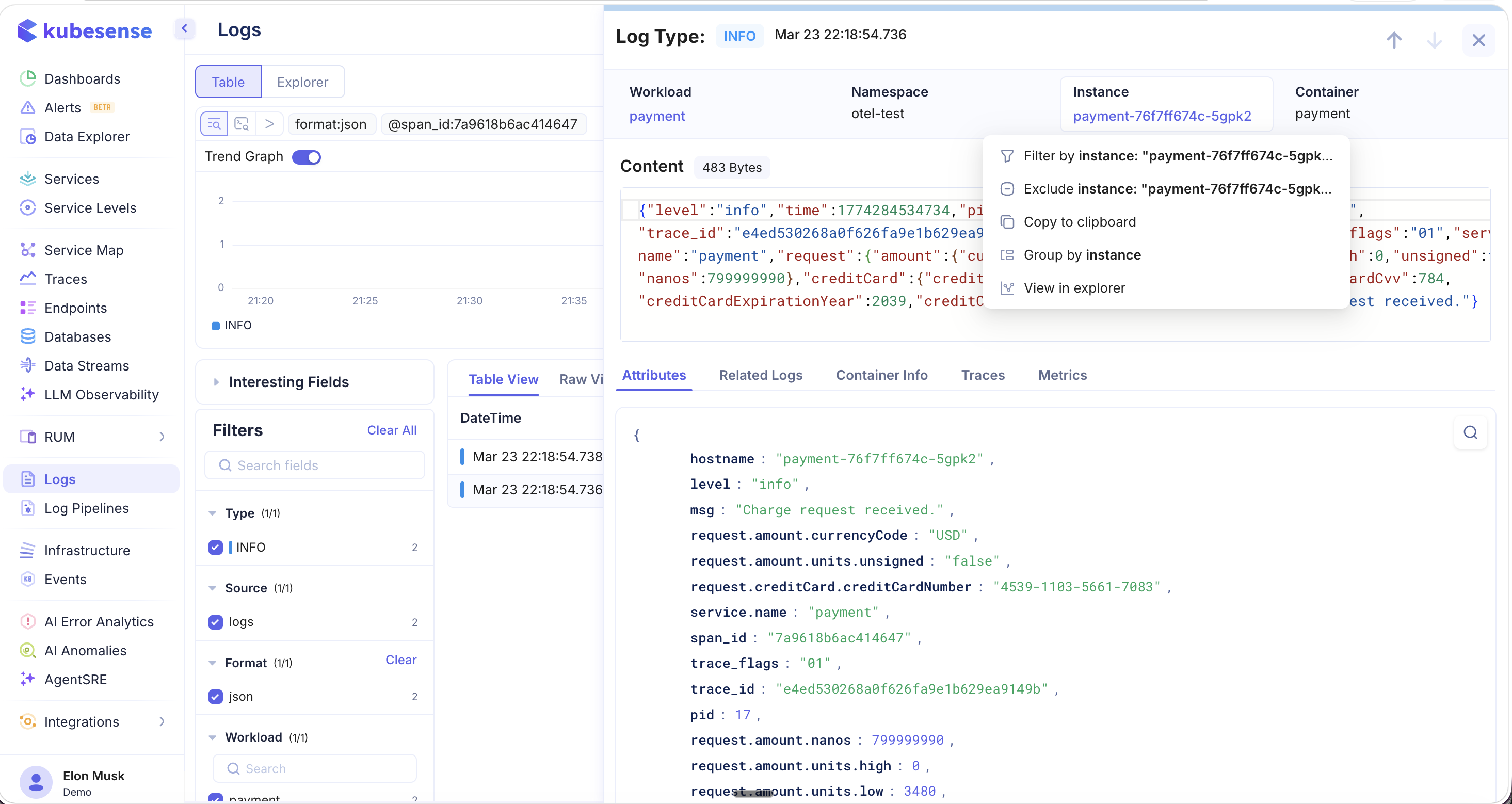
Task: Click Clear All filters
Action: click(x=392, y=429)
